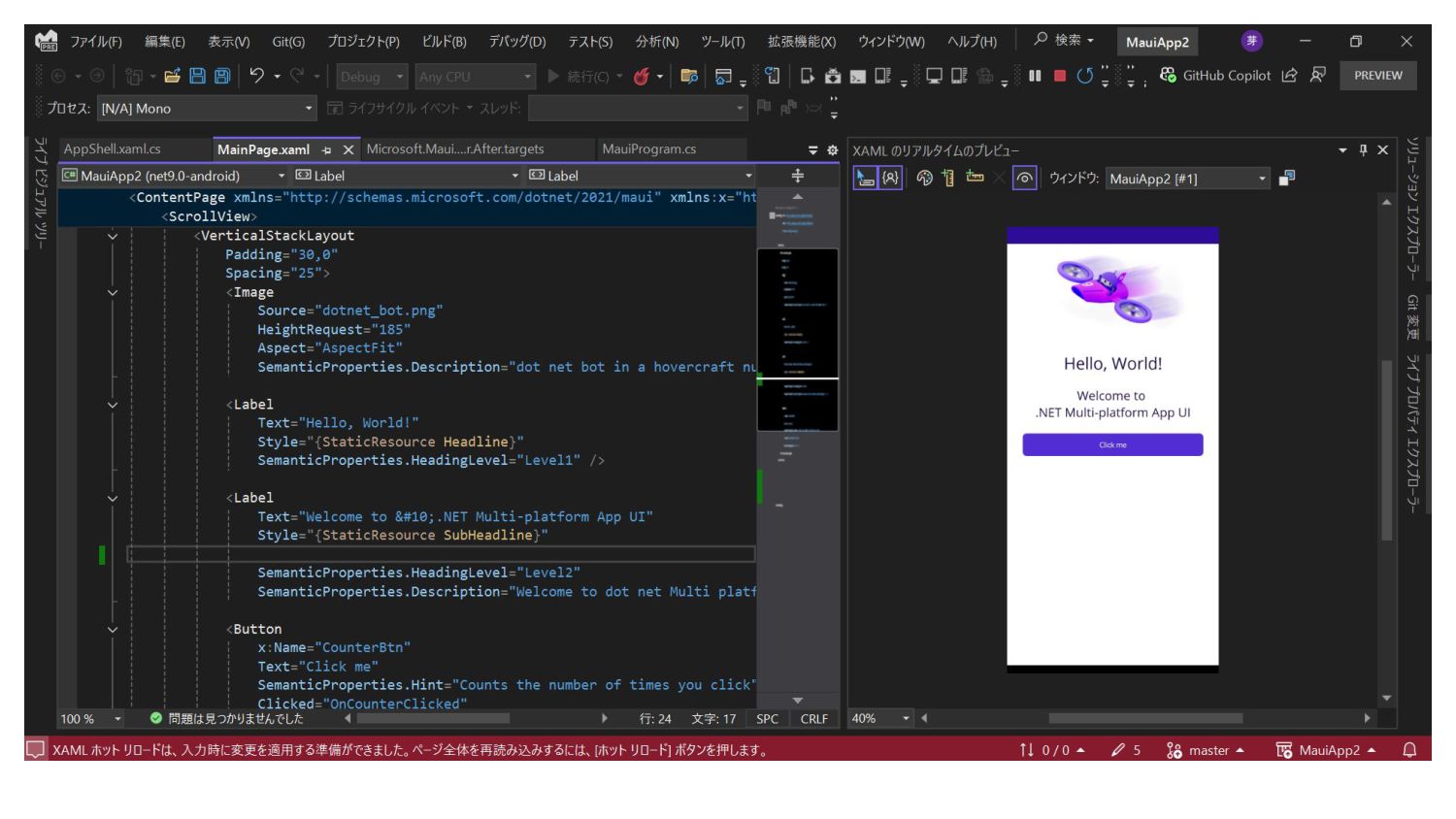Viewport: 1456px width, 819px height.
Task: Open GitHub Copilot from the toolbar
Action: click(1215, 76)
